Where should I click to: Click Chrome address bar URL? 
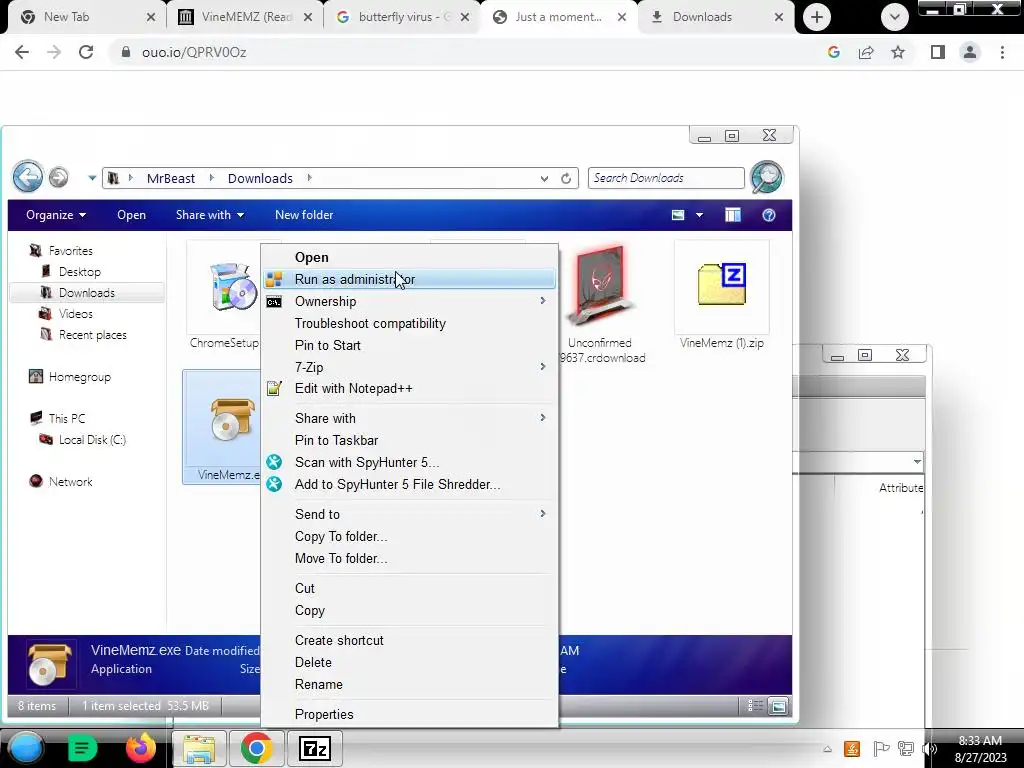pos(194,52)
